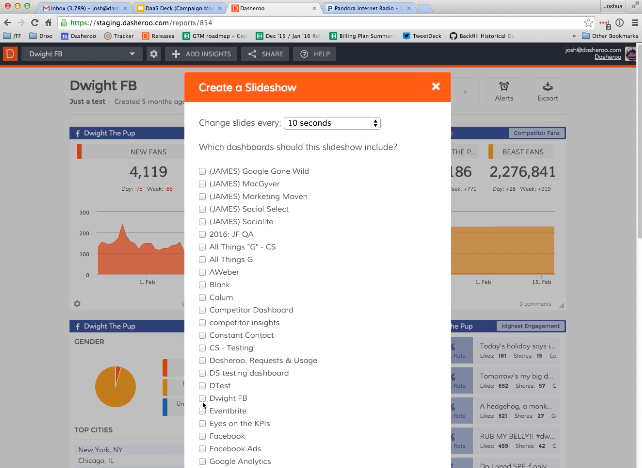Open Change slides every dropdown

[x=332, y=123]
